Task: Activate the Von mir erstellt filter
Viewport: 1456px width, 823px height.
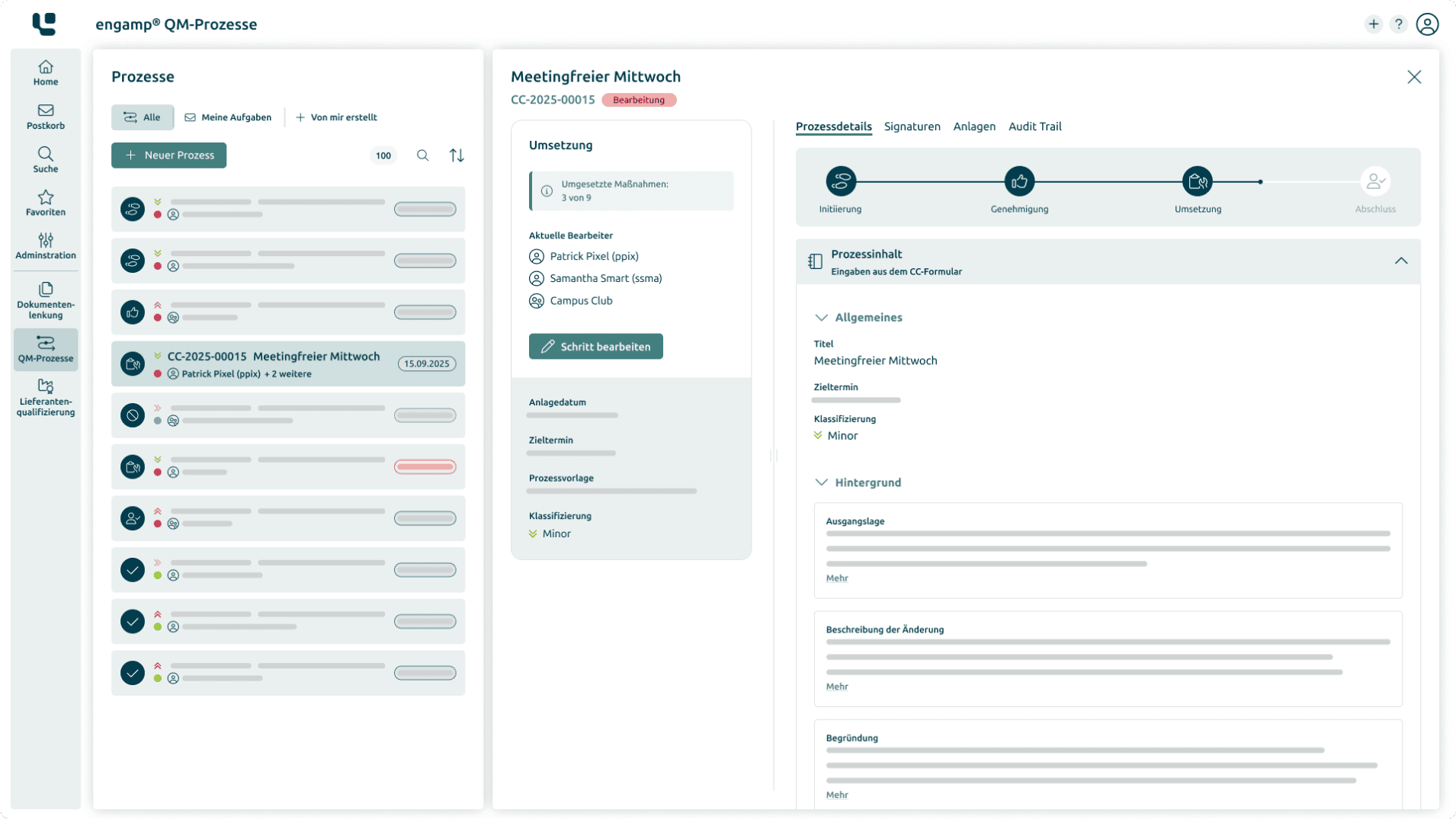Action: pyautogui.click(x=336, y=117)
